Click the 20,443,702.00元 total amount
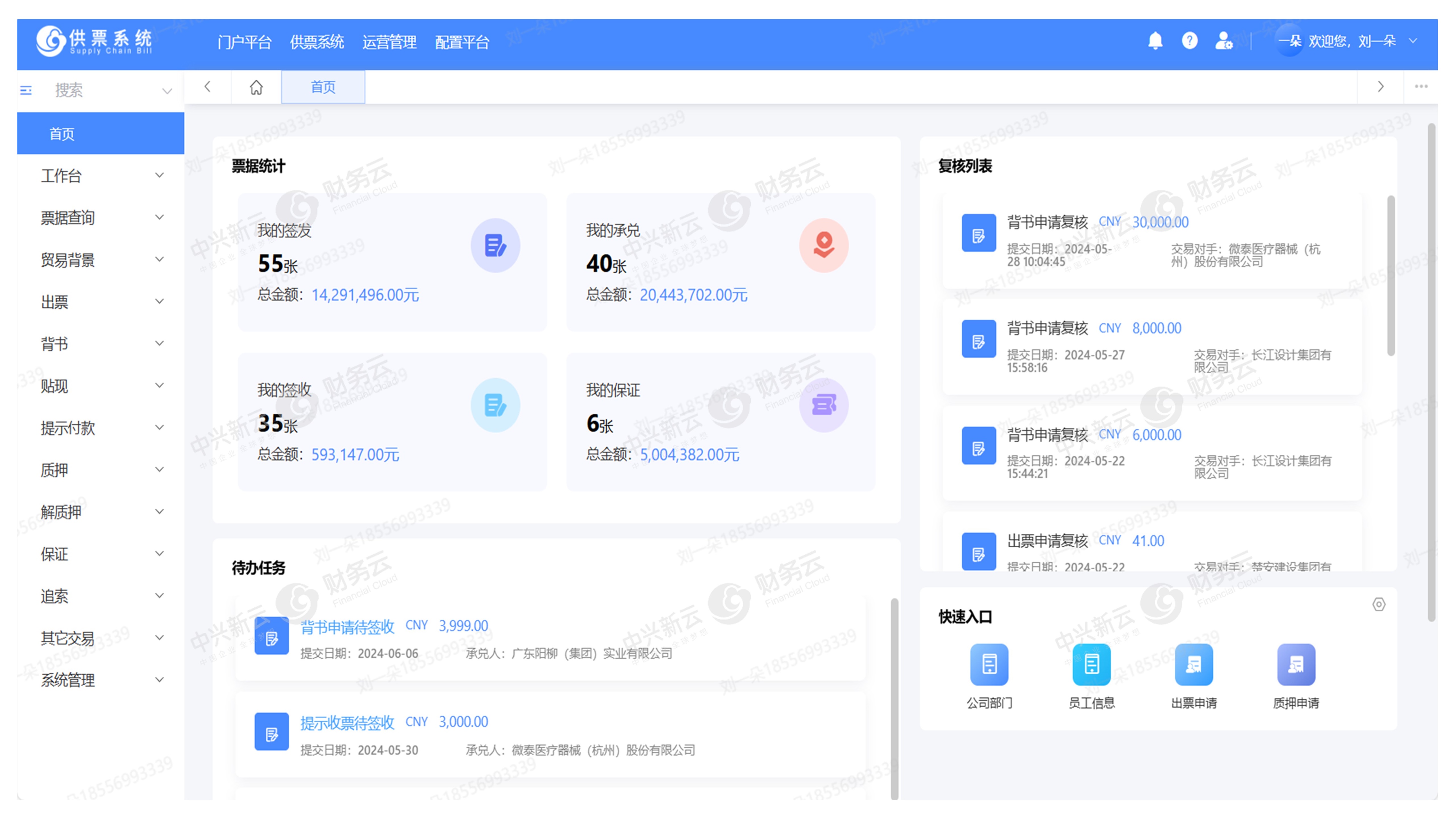This screenshot has height=817, width=1456. click(694, 295)
